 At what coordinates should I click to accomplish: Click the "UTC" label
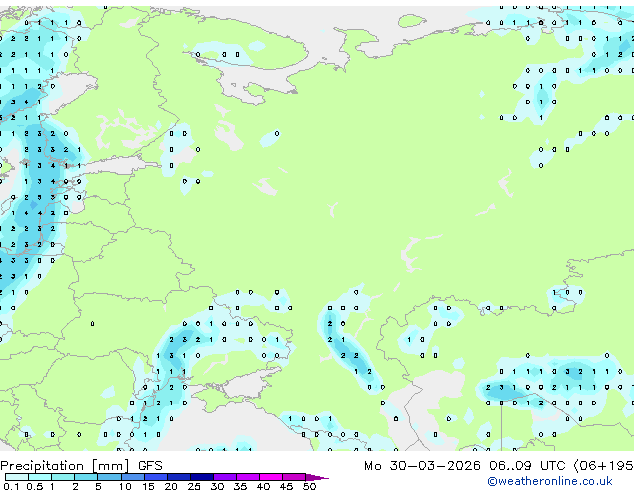click(x=553, y=466)
